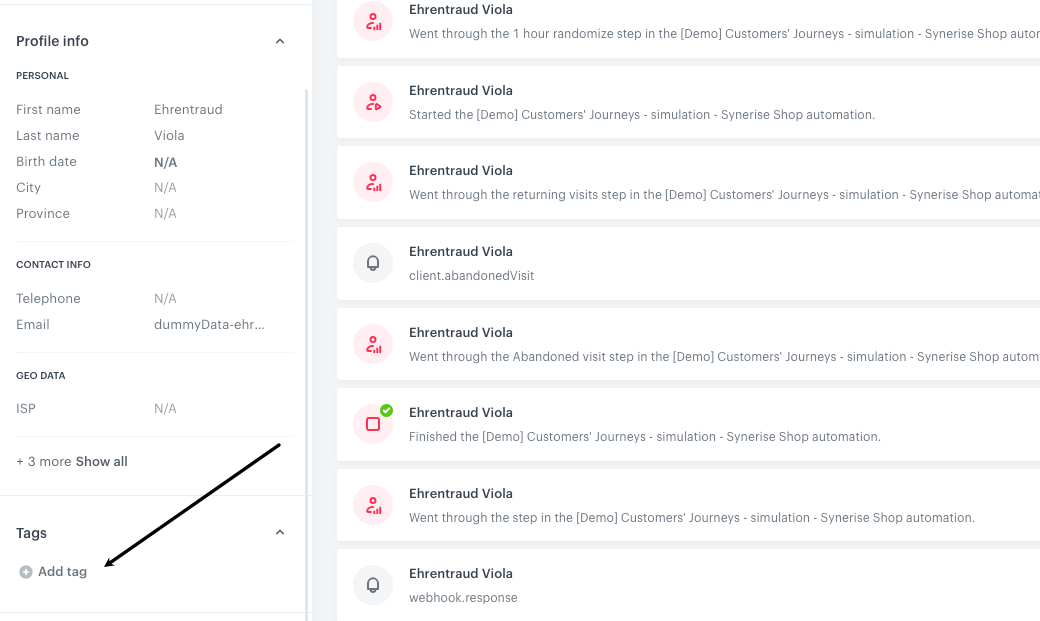Click the webhook.response bell icon

[x=373, y=585]
